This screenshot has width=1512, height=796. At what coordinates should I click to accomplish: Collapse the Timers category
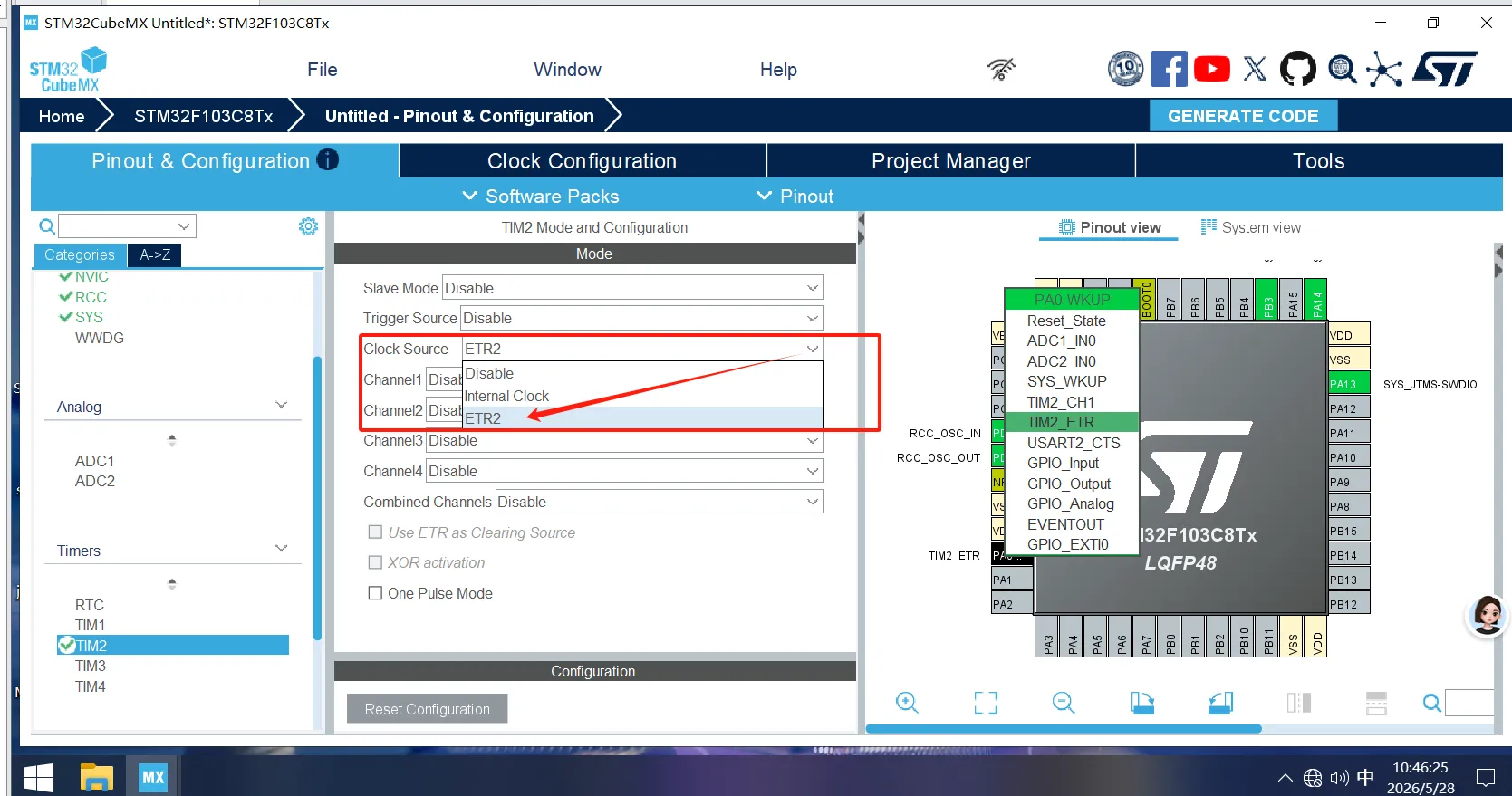click(282, 549)
